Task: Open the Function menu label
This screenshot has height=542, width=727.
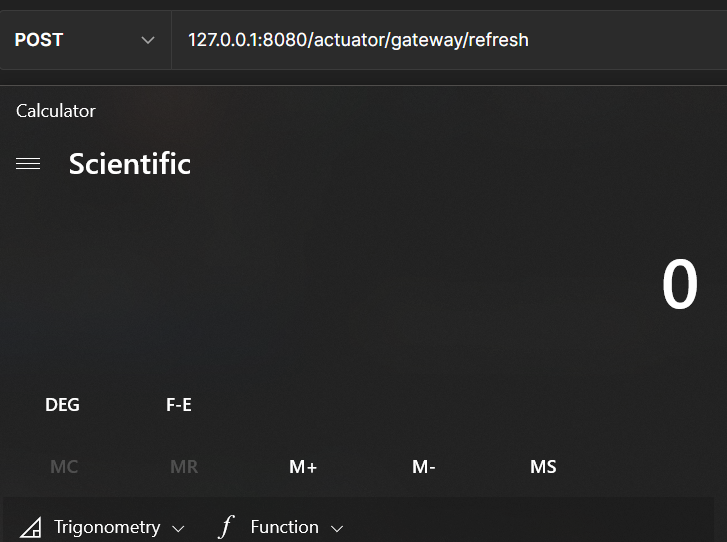Action: pos(284,527)
